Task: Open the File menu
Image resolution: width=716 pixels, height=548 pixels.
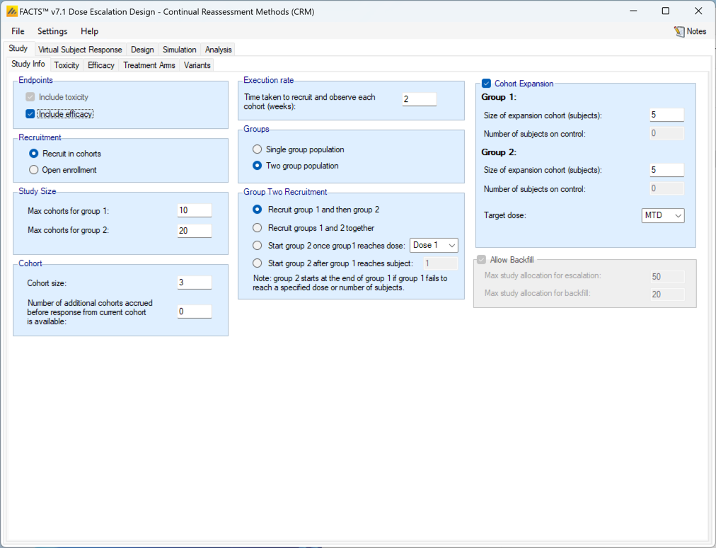Action: coord(18,31)
